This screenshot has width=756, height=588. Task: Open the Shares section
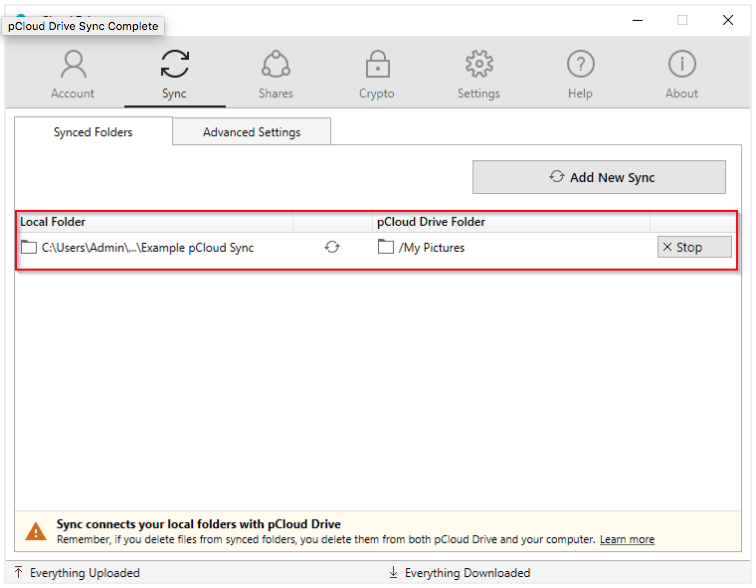[276, 74]
